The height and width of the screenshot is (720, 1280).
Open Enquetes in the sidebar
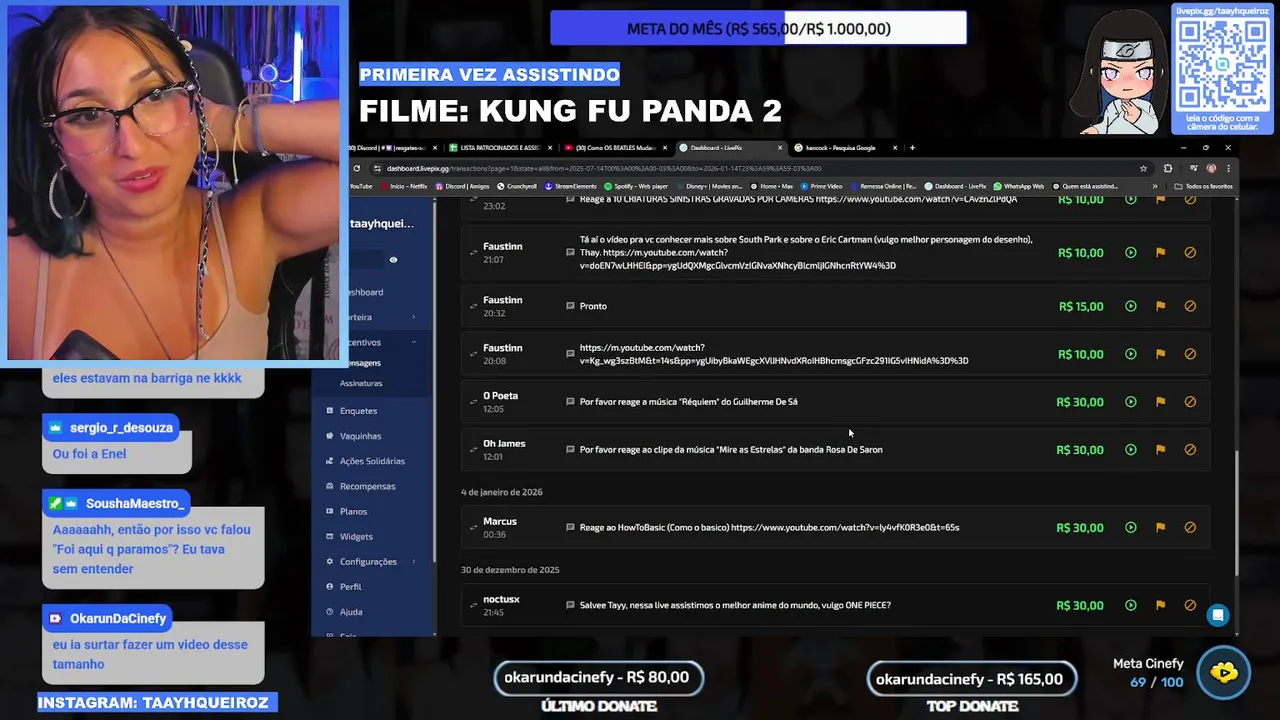358,411
